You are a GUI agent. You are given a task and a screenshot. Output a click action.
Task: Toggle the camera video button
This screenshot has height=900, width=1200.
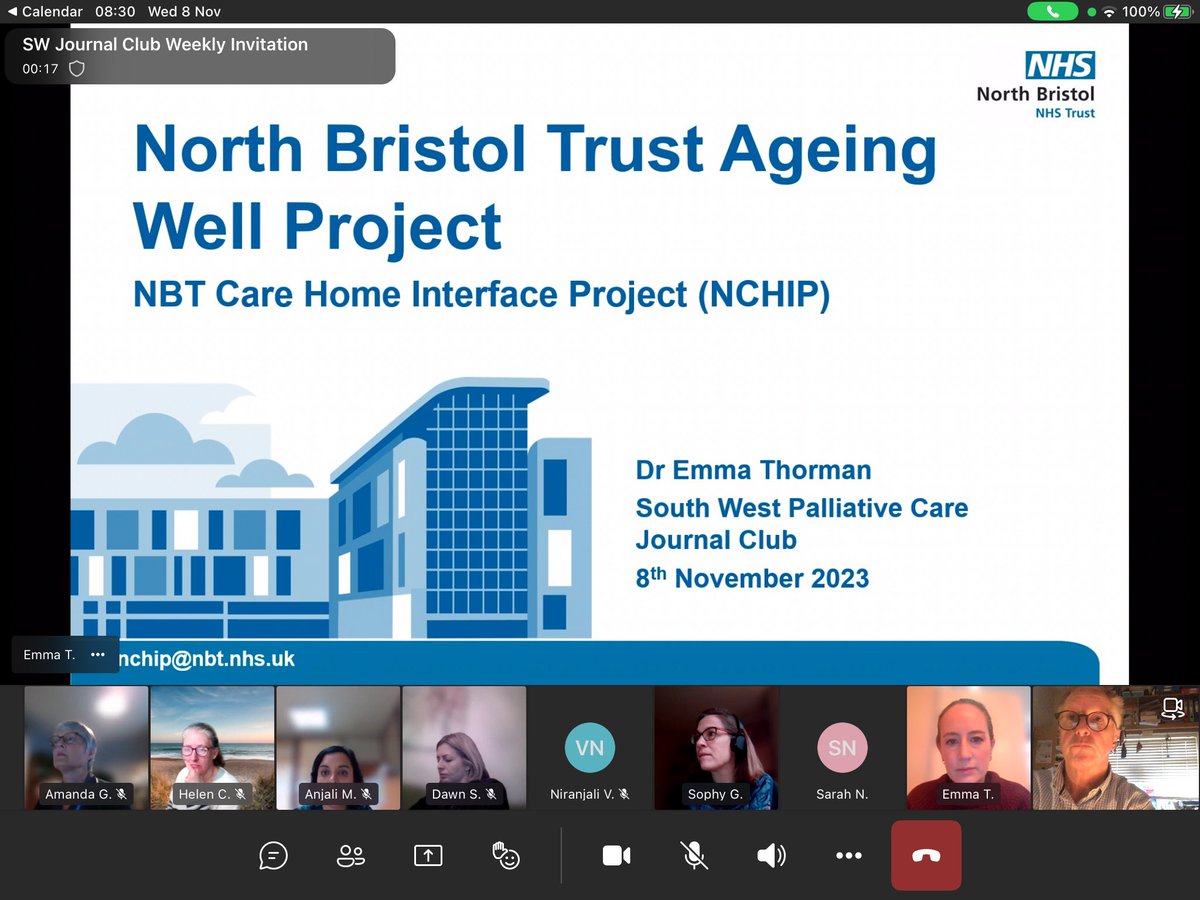click(616, 856)
